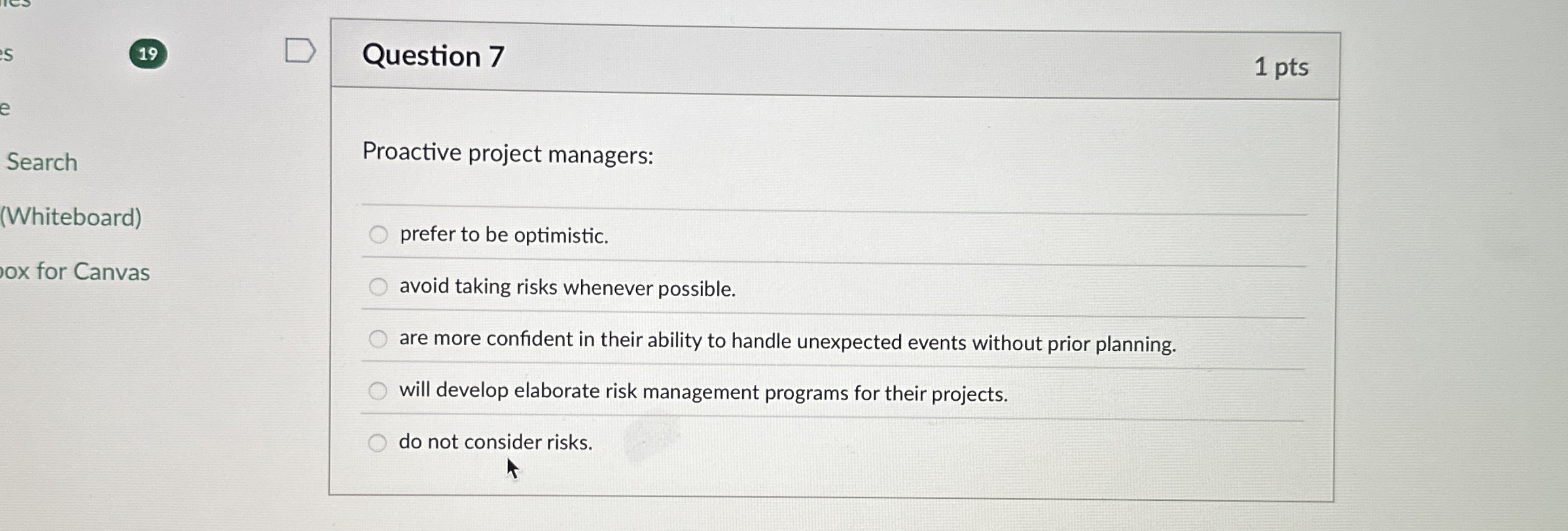Click the green 19 notification badge
This screenshot has width=1568, height=531.
(x=147, y=54)
